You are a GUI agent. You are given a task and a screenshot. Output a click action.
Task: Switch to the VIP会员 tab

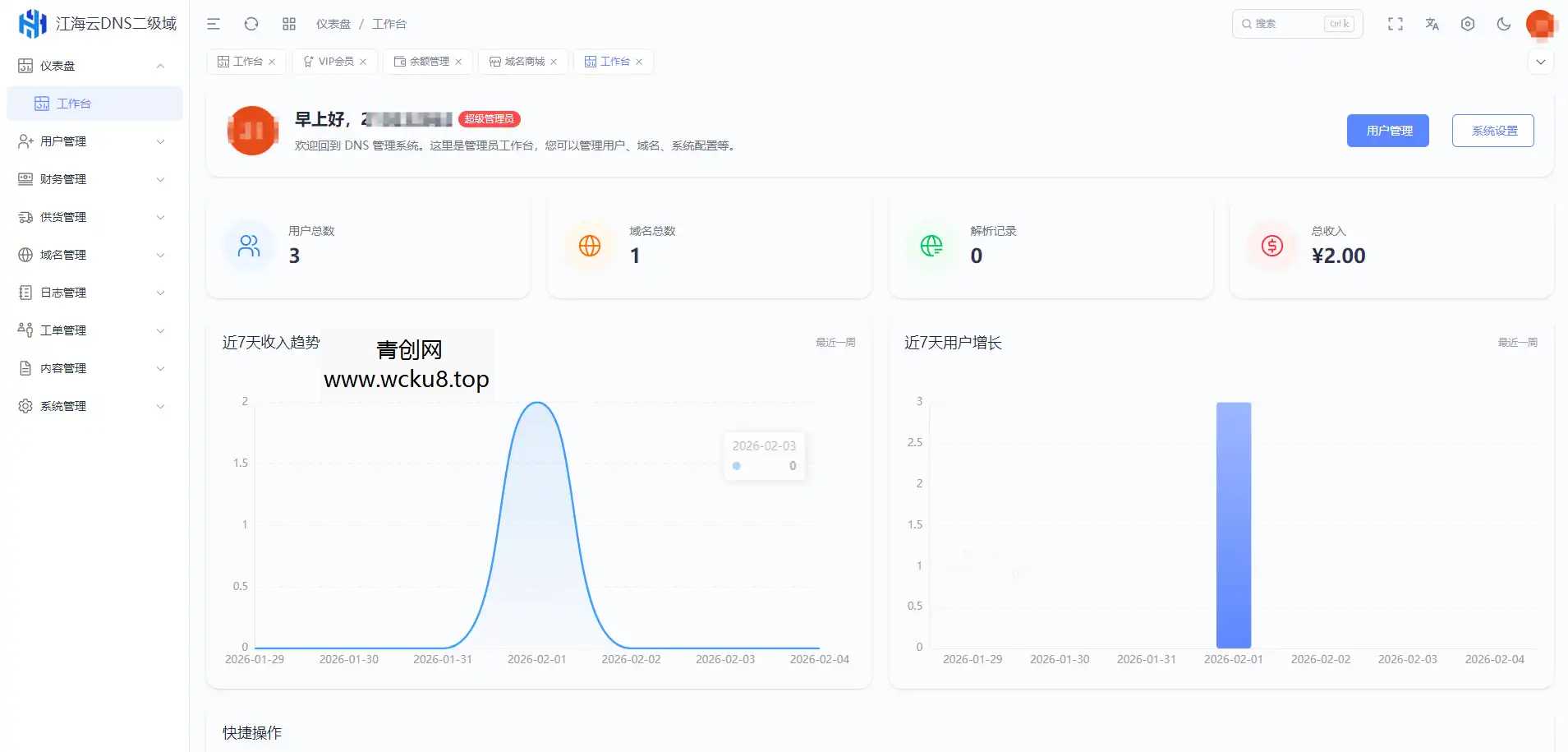[331, 61]
